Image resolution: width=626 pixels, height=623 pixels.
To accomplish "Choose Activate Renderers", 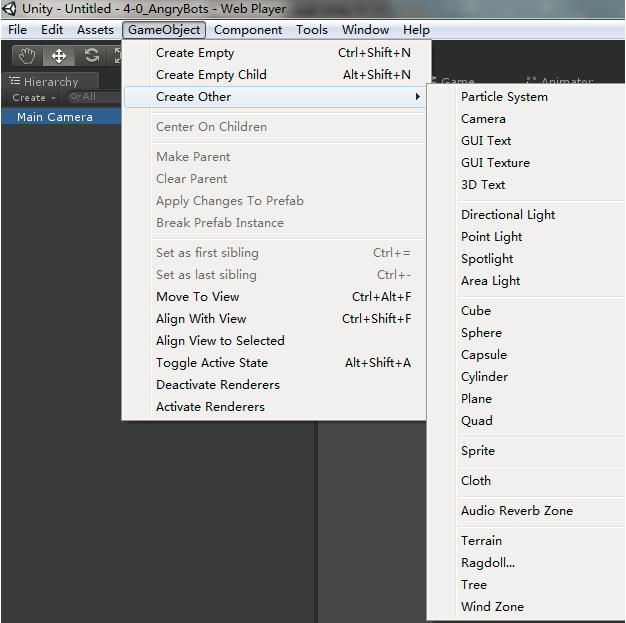I will [275, 407].
